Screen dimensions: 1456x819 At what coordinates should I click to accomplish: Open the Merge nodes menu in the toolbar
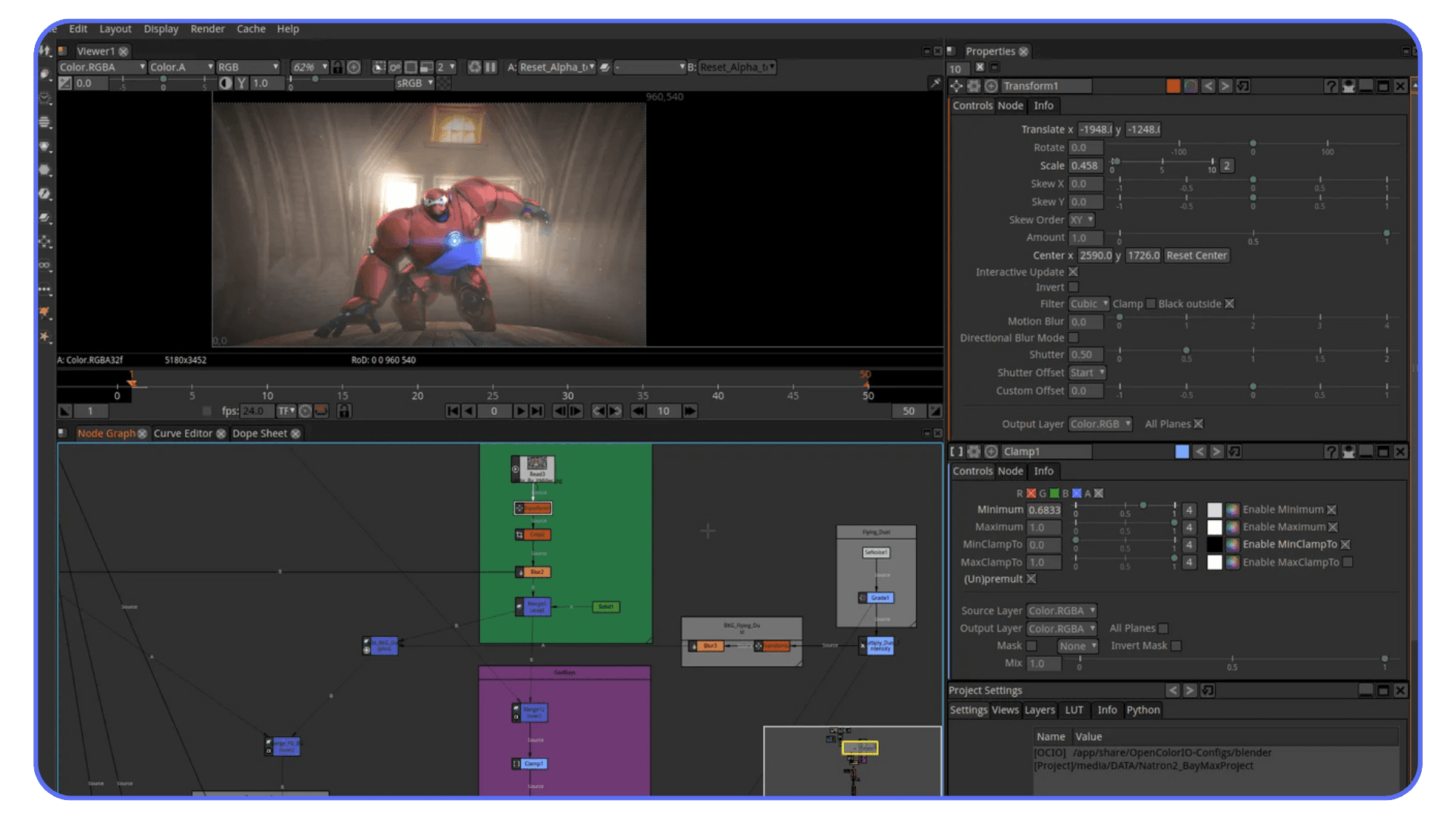tap(45, 218)
